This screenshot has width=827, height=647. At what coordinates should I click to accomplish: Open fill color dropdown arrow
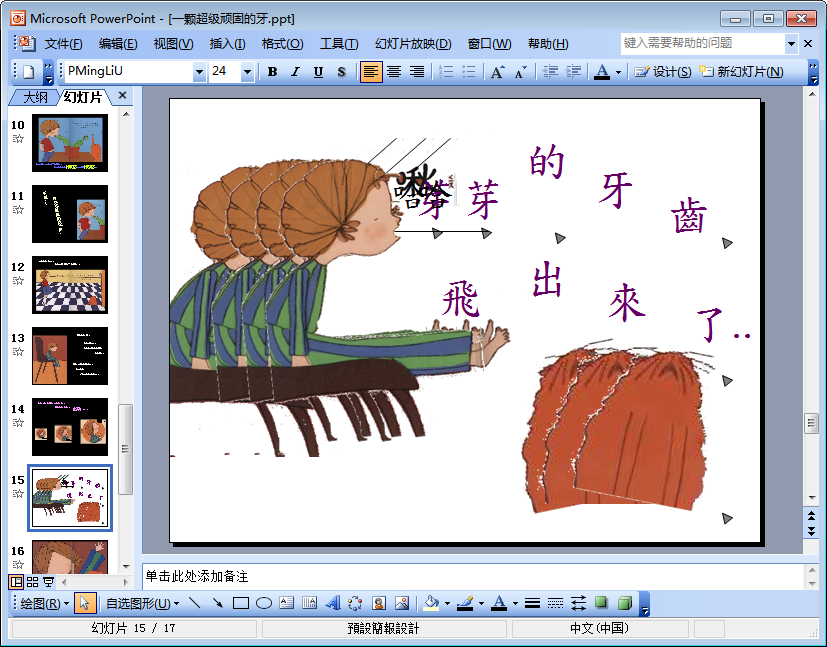(x=447, y=603)
